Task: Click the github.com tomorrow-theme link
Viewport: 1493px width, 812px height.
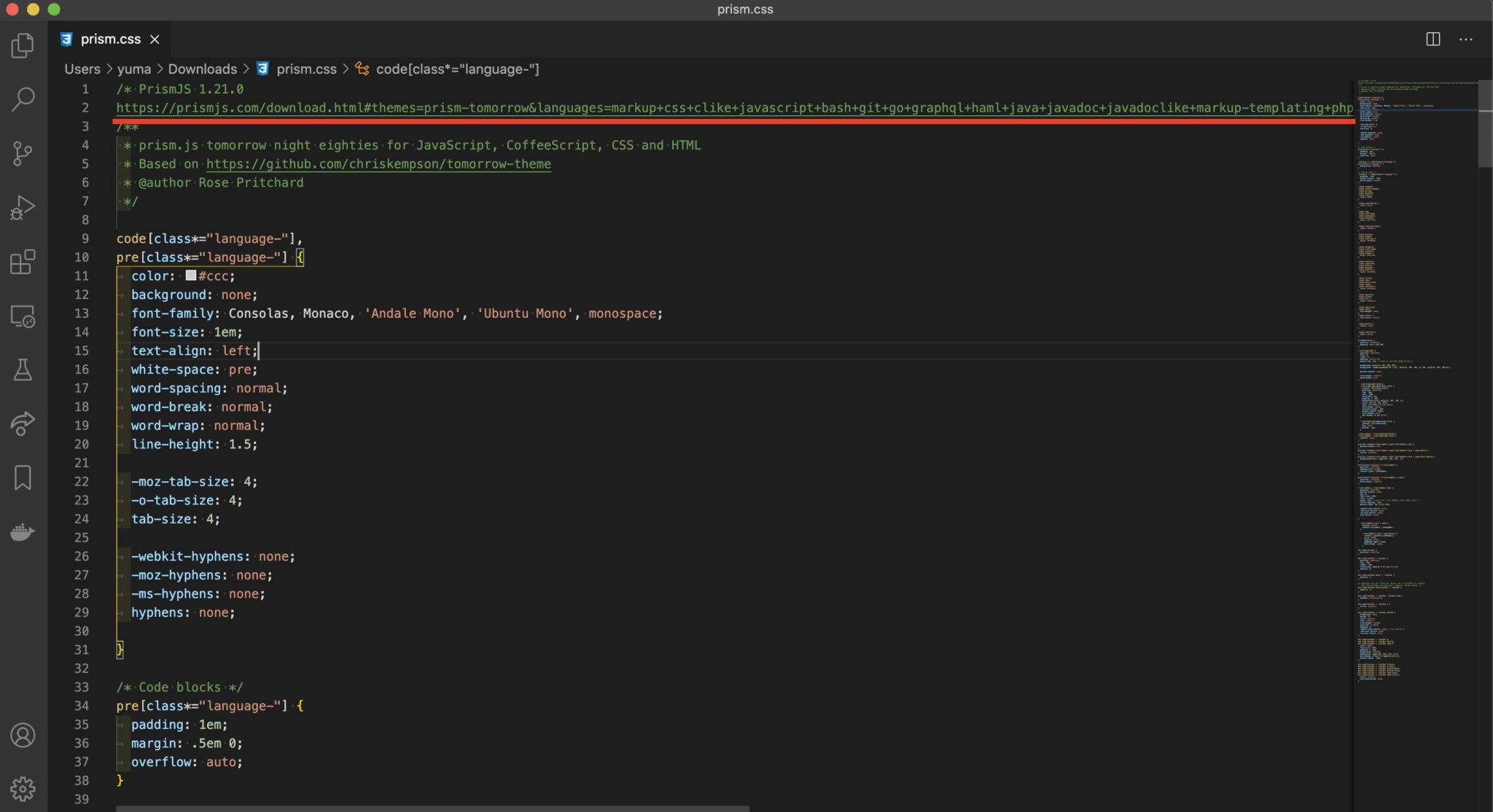Action: click(x=378, y=164)
